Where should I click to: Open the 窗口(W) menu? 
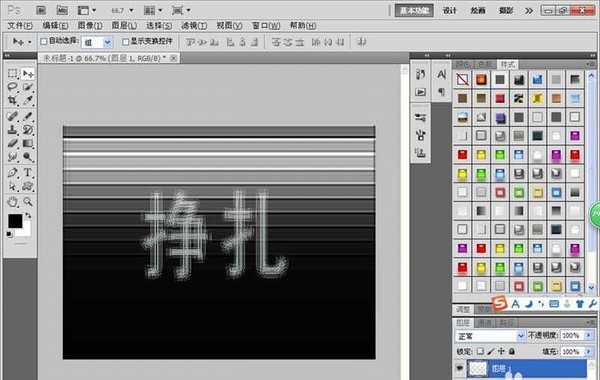[x=266, y=26]
